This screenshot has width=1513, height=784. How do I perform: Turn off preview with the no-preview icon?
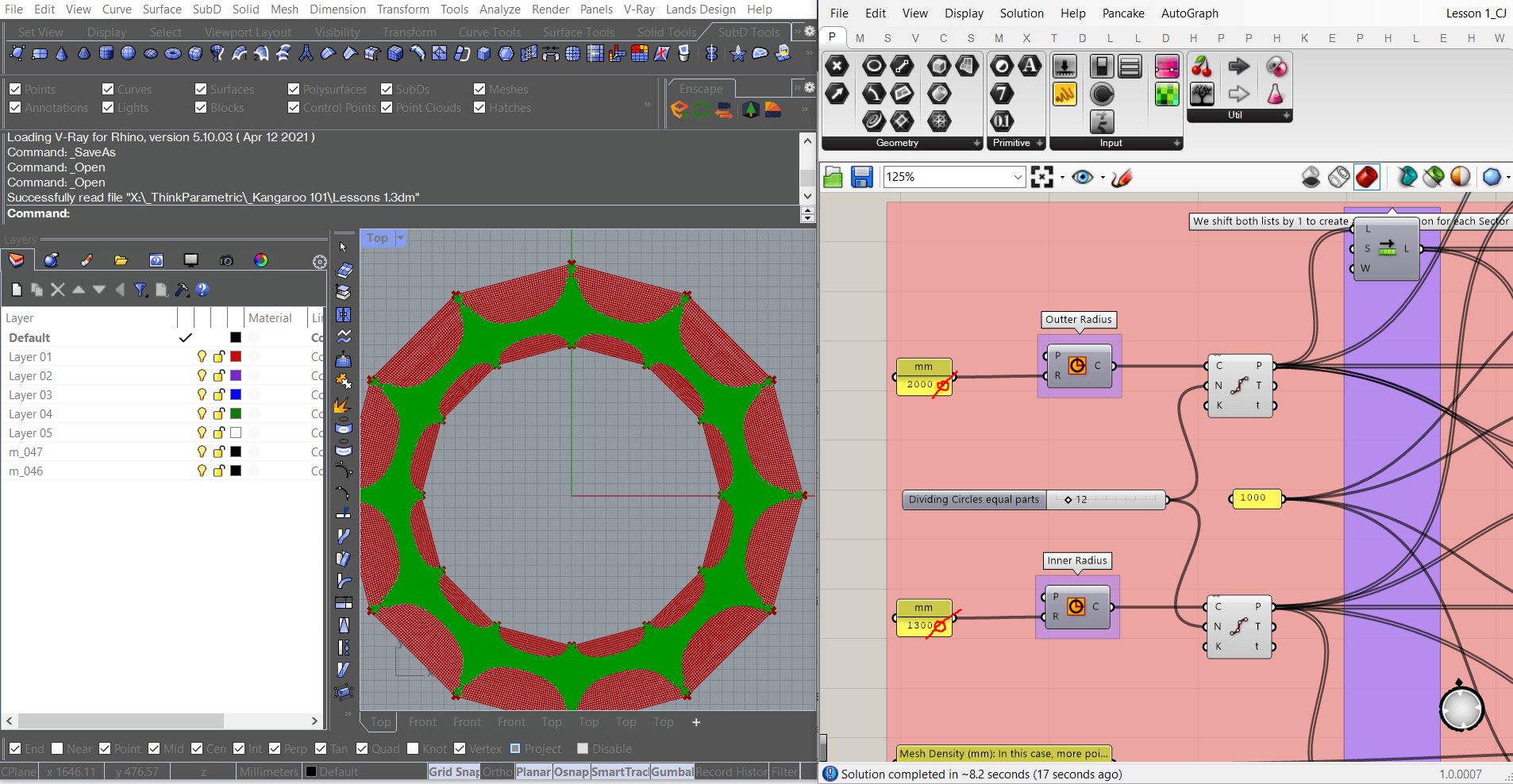point(1311,177)
